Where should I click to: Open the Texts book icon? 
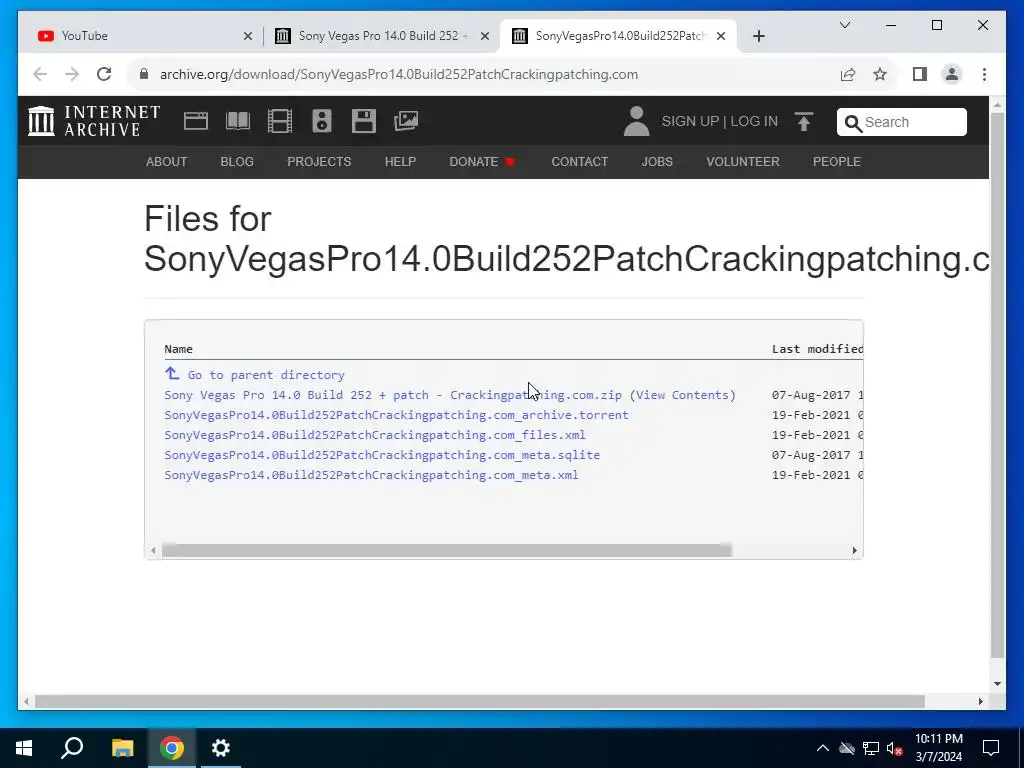pos(238,121)
